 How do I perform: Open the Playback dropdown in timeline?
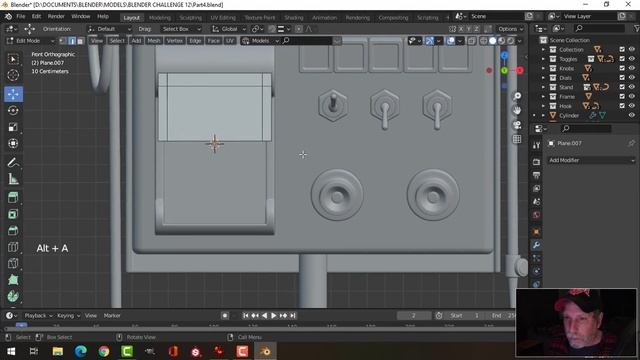(38, 316)
